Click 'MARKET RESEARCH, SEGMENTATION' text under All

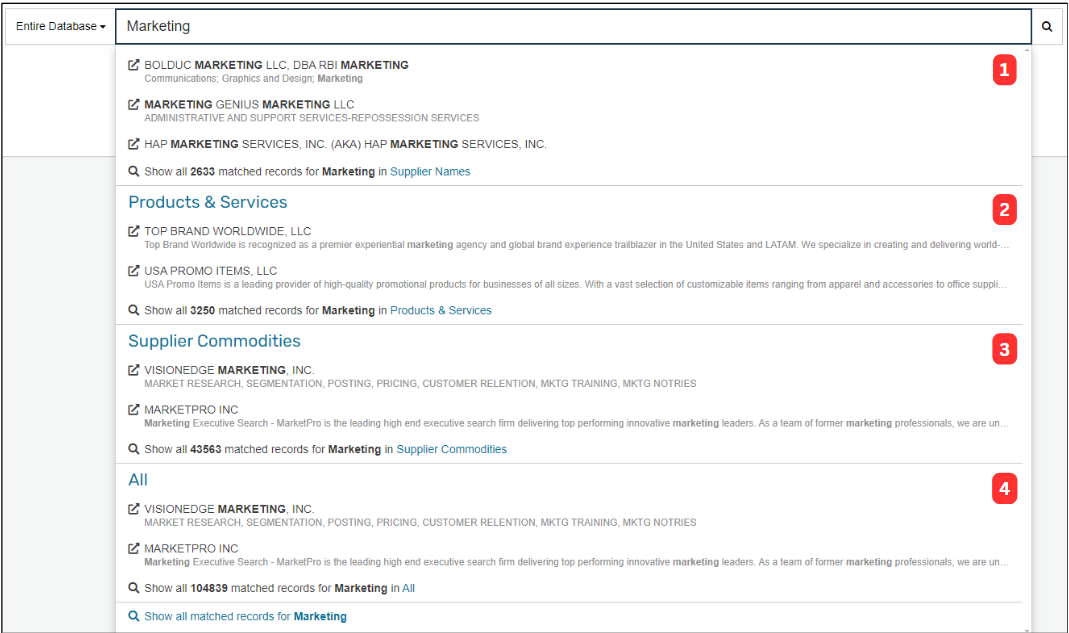pyautogui.click(x=420, y=522)
